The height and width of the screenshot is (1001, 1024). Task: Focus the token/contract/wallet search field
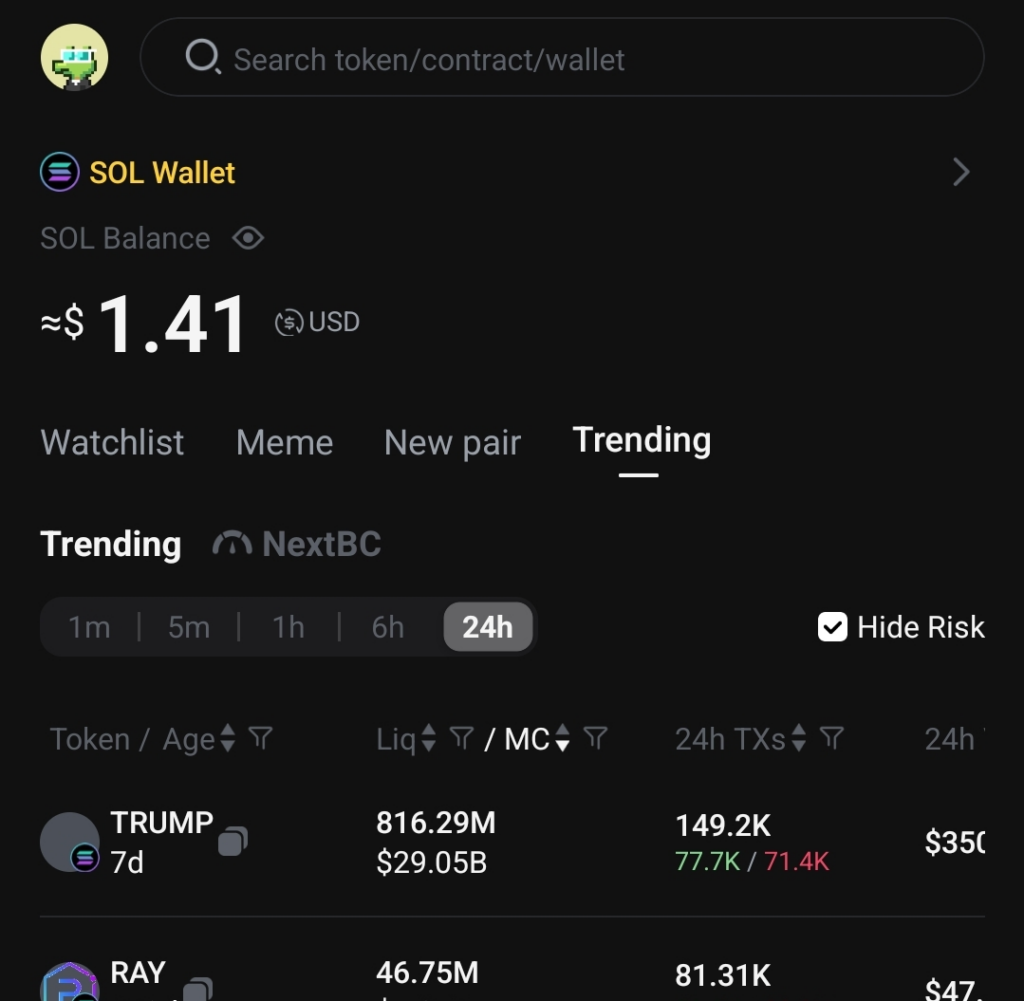(x=580, y=59)
